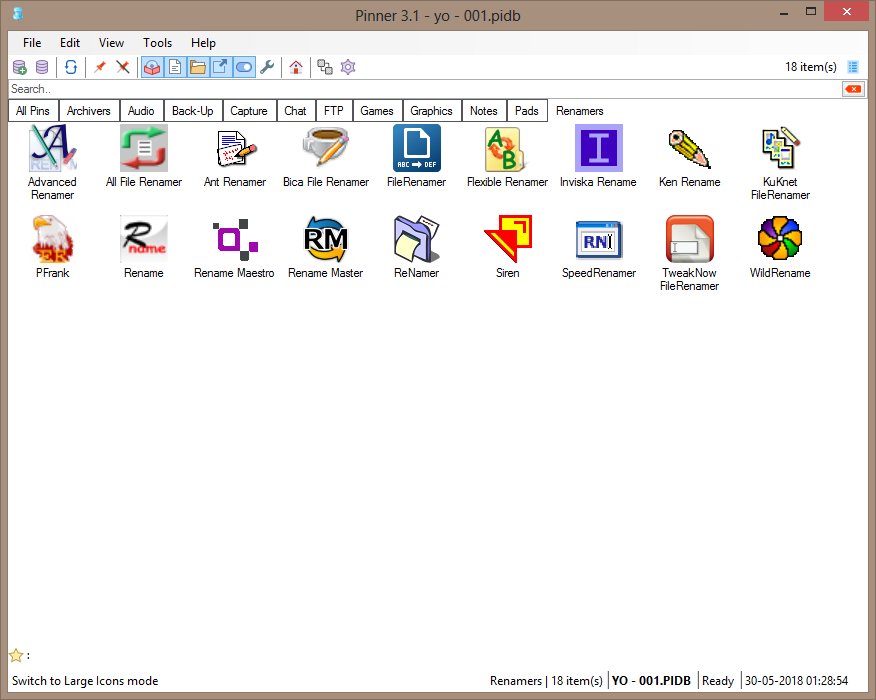Screen dimensions: 876x700
Task: Toggle the folders filter with the folder icon
Action: [198, 68]
